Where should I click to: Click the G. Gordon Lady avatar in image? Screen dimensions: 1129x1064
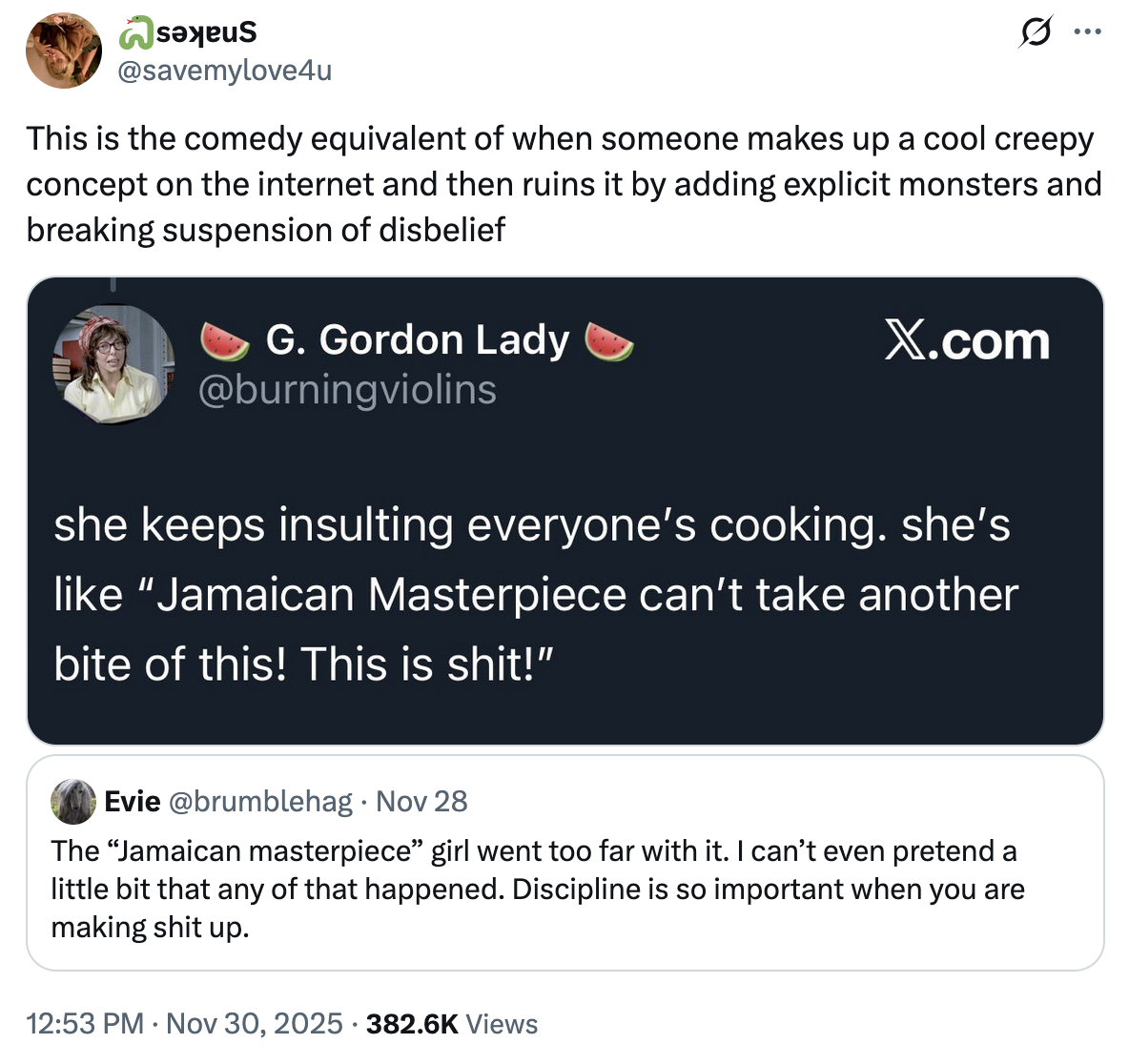click(113, 363)
